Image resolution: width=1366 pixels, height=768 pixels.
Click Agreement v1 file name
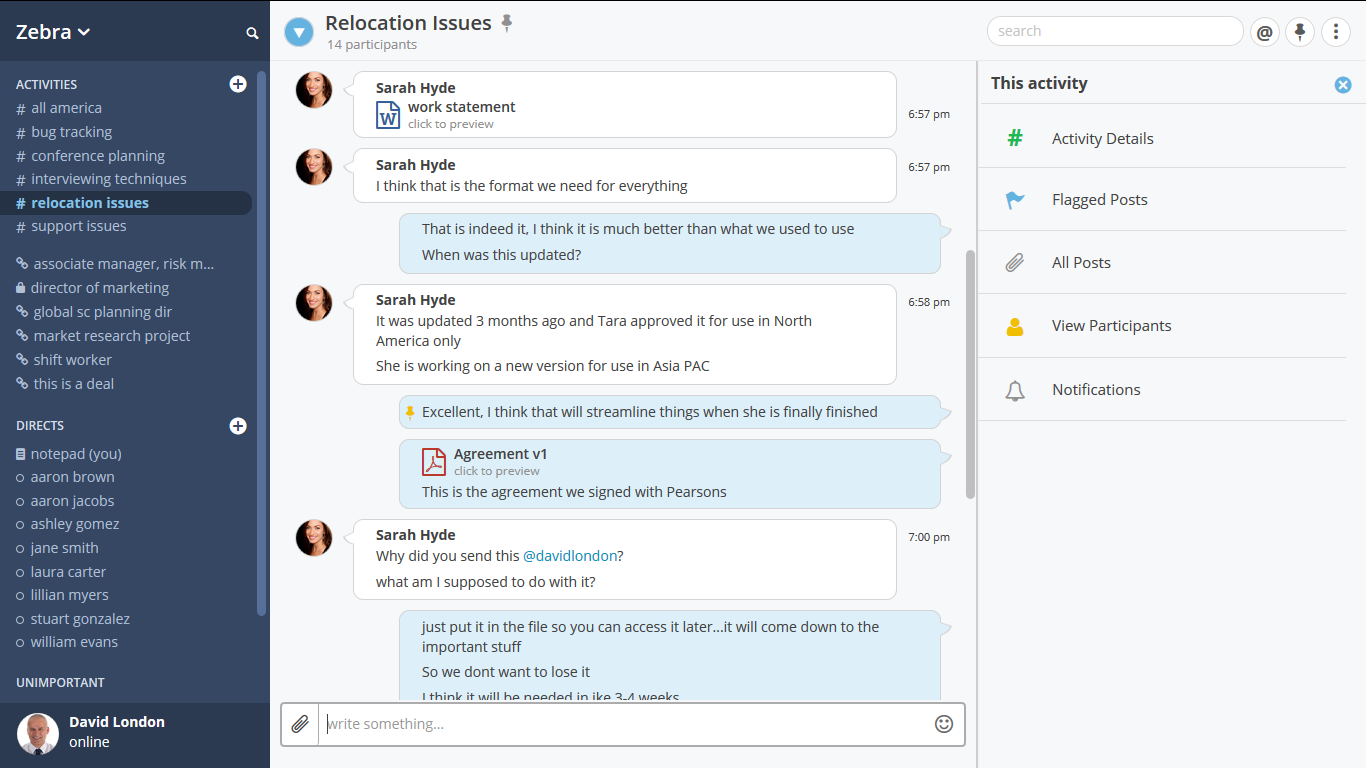click(500, 454)
